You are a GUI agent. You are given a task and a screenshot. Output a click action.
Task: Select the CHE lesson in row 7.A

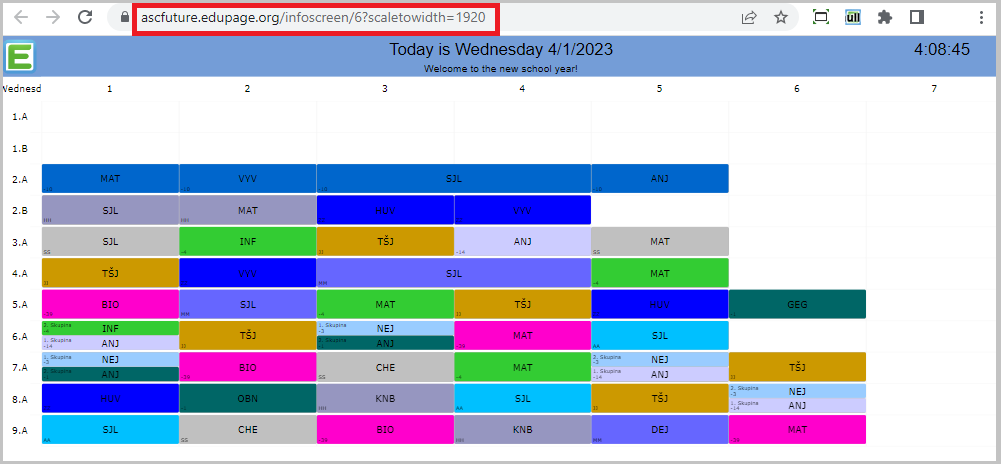385,367
